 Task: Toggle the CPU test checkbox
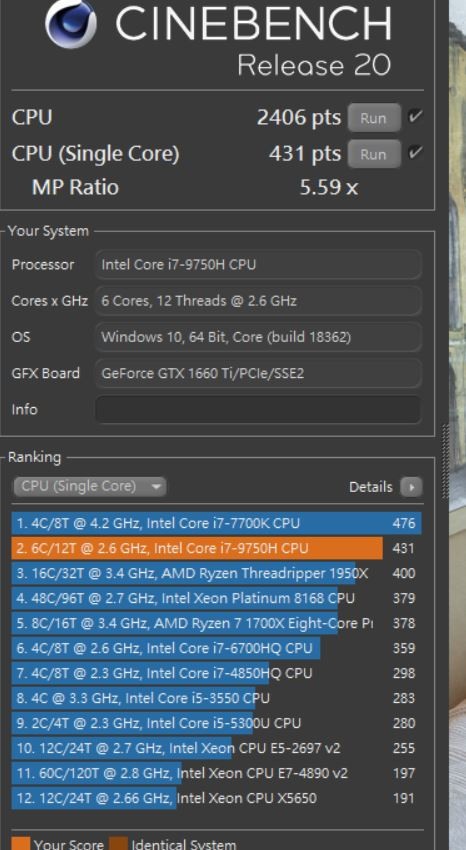(416, 116)
